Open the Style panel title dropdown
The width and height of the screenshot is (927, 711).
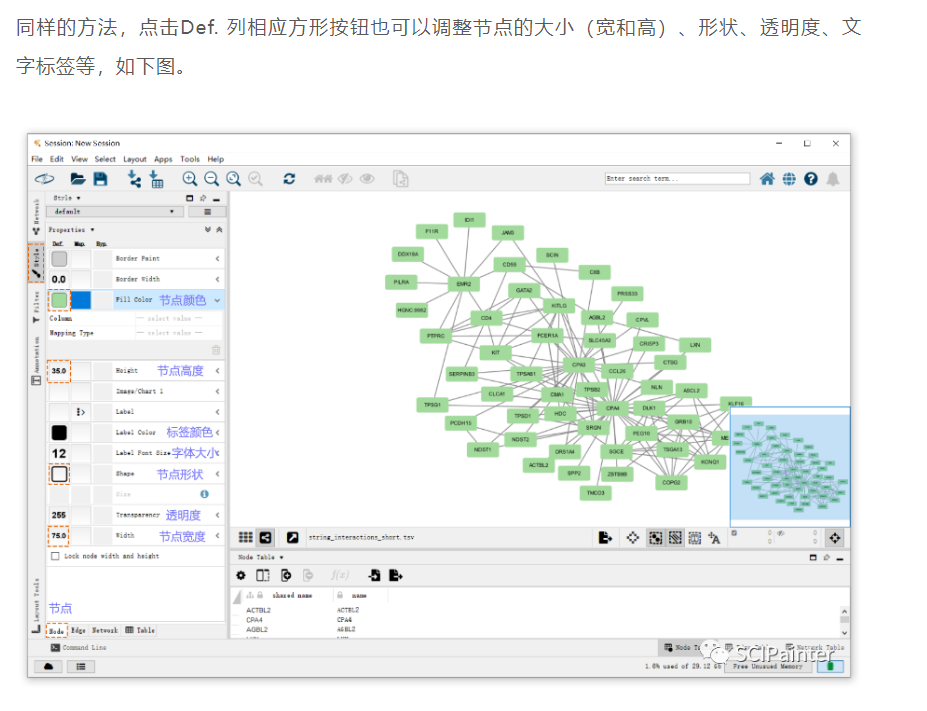(67, 198)
